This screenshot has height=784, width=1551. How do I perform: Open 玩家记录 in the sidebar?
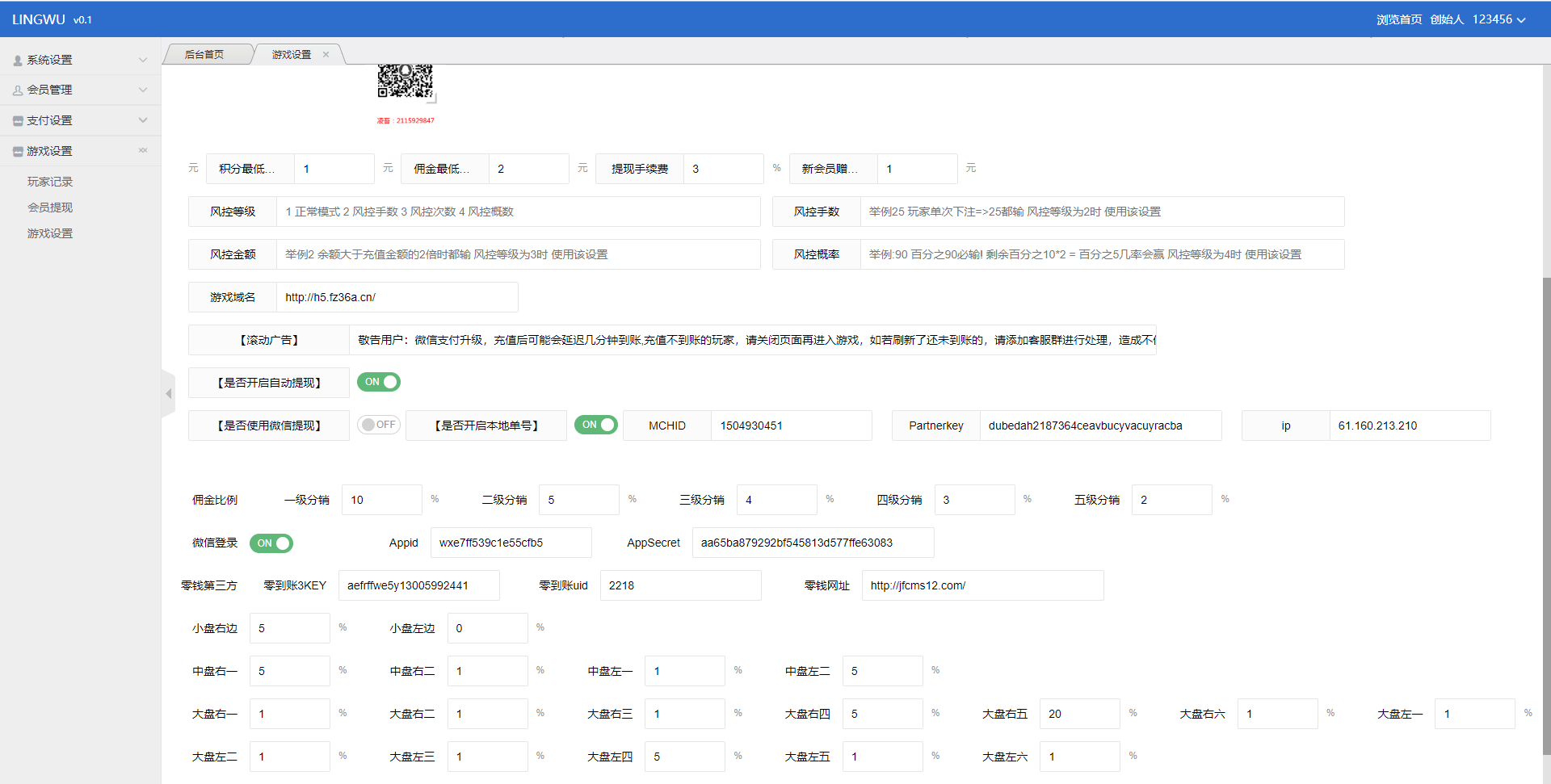point(50,182)
